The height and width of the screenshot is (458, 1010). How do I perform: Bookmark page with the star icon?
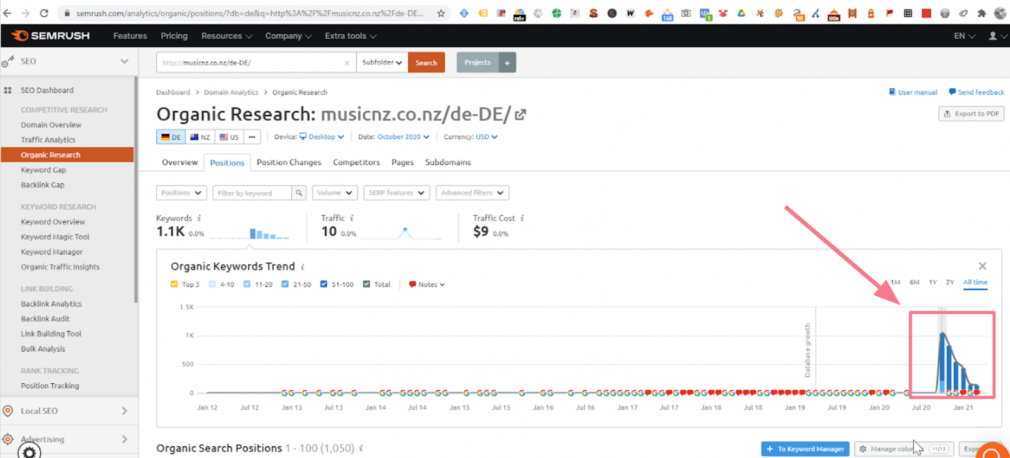click(441, 13)
